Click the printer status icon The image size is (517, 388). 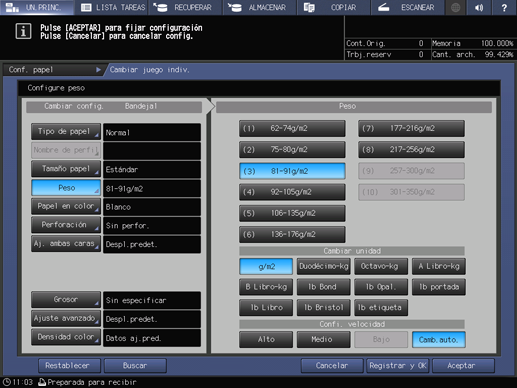[42, 382]
